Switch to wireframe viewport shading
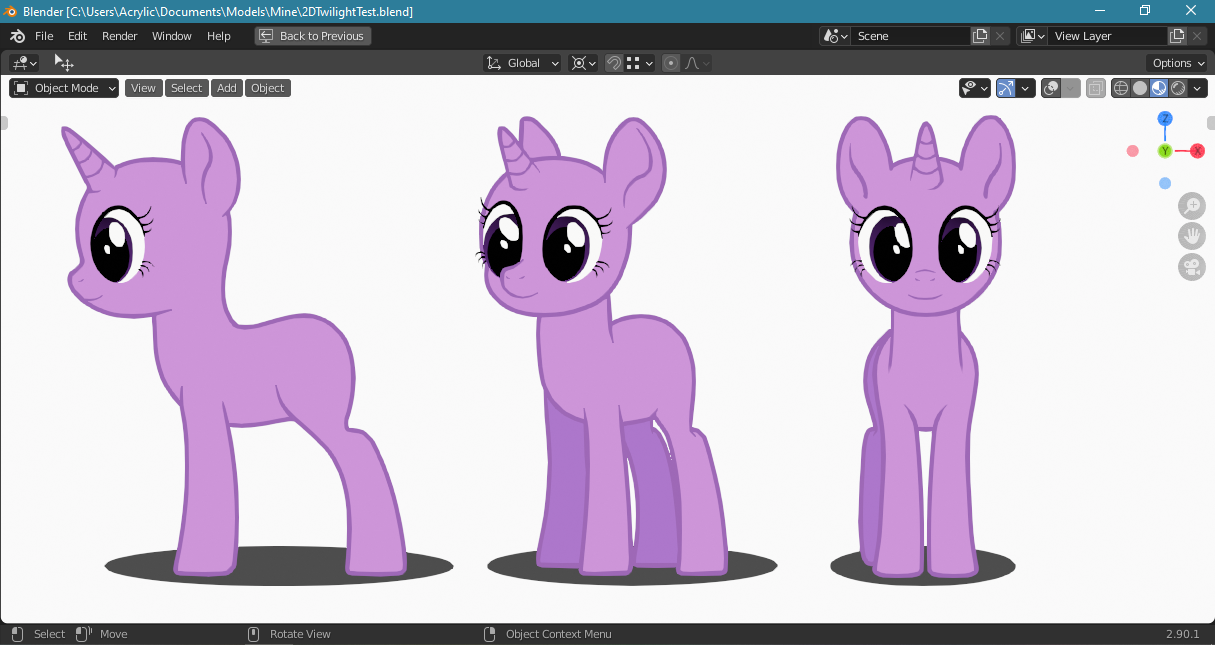 [1121, 88]
